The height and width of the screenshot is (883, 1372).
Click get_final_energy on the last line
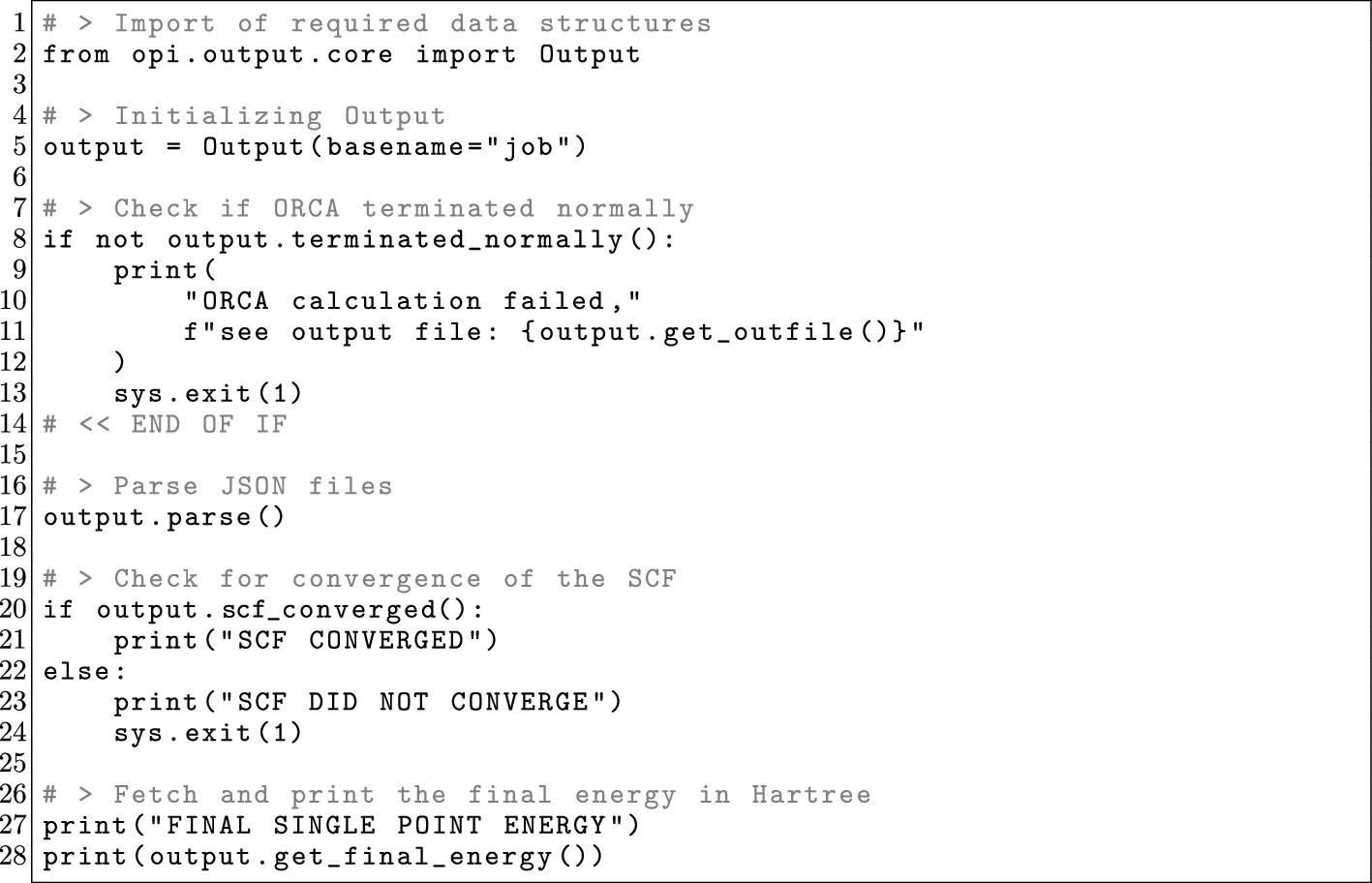click(x=412, y=857)
